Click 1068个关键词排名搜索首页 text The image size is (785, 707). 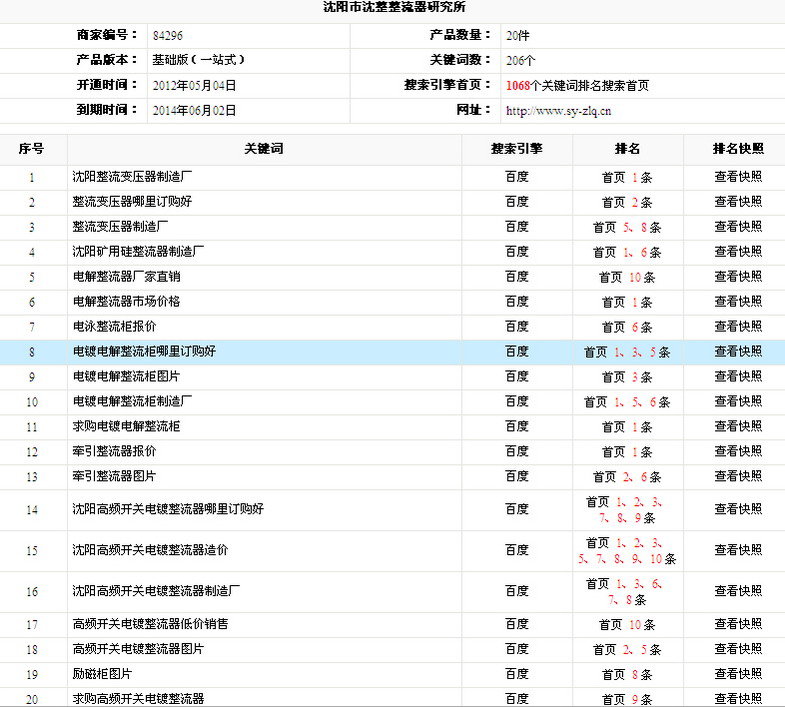577,86
